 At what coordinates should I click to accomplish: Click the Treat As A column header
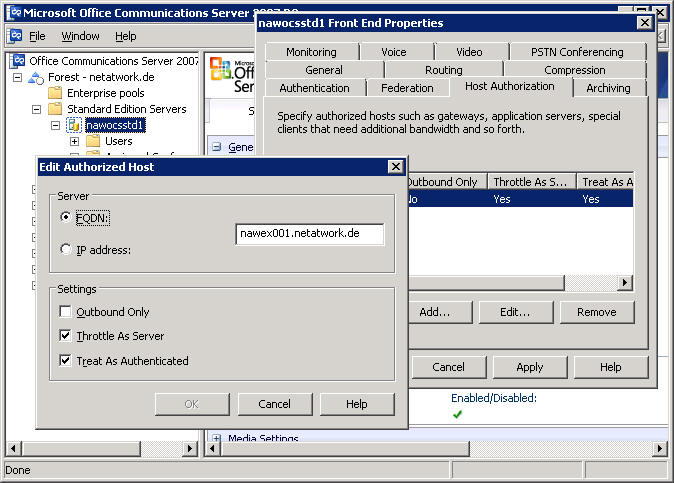pos(606,182)
